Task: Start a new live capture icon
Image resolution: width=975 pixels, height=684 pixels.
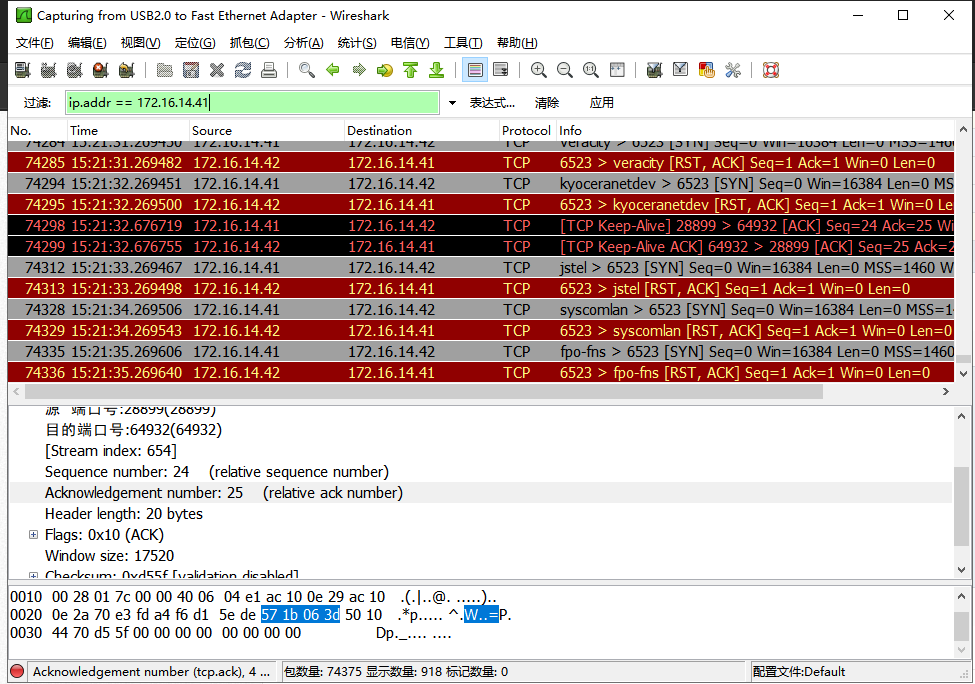Action: click(75, 70)
